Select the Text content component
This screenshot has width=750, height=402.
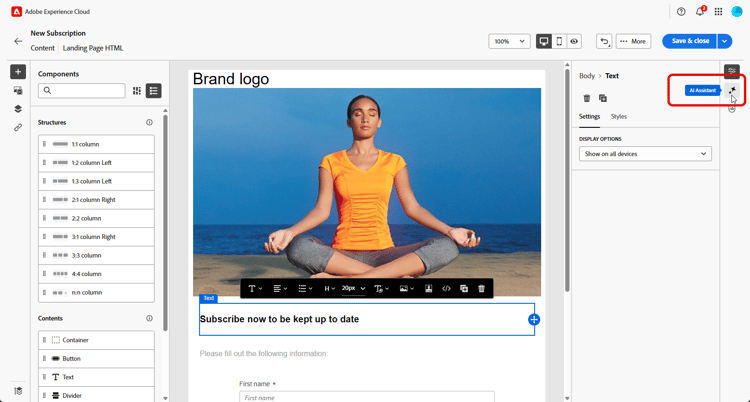click(96, 377)
